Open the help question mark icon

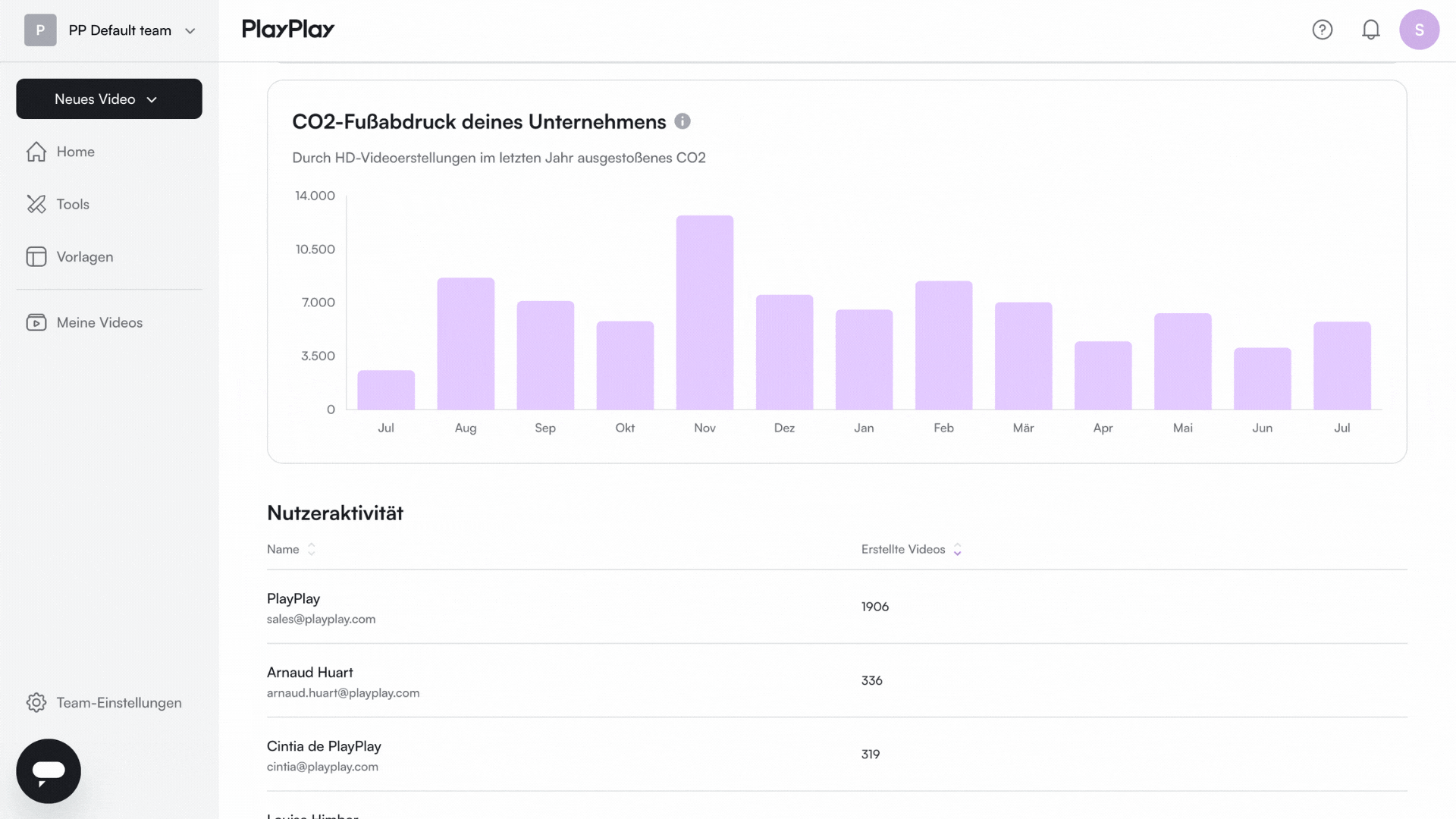coord(1322,30)
